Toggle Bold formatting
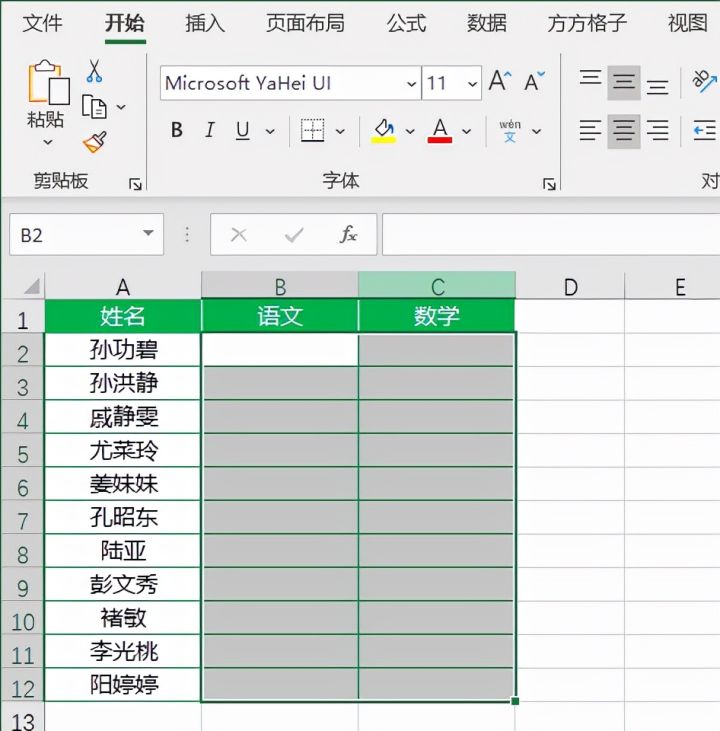This screenshot has height=731, width=720. click(x=177, y=130)
